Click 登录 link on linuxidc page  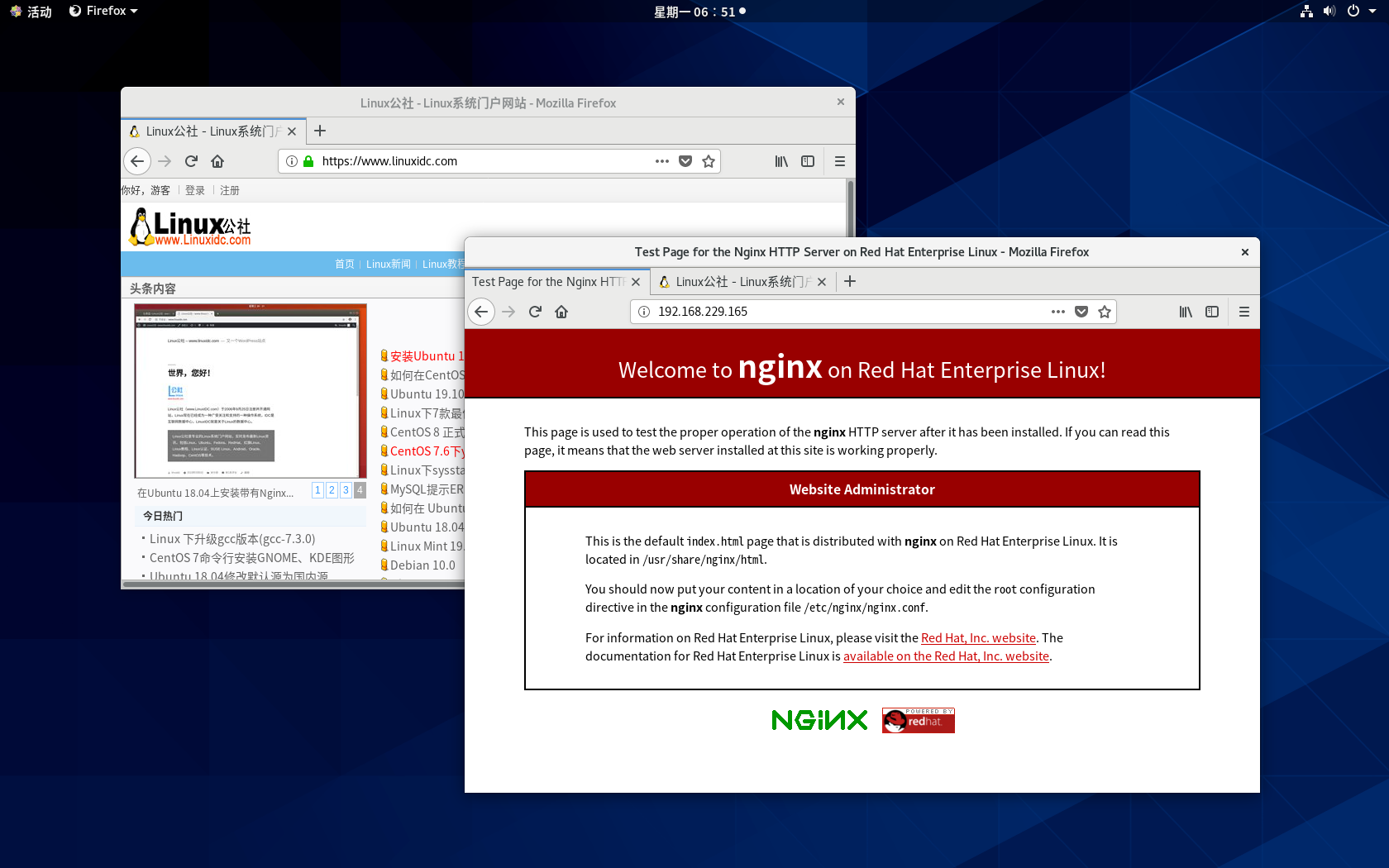tap(195, 190)
